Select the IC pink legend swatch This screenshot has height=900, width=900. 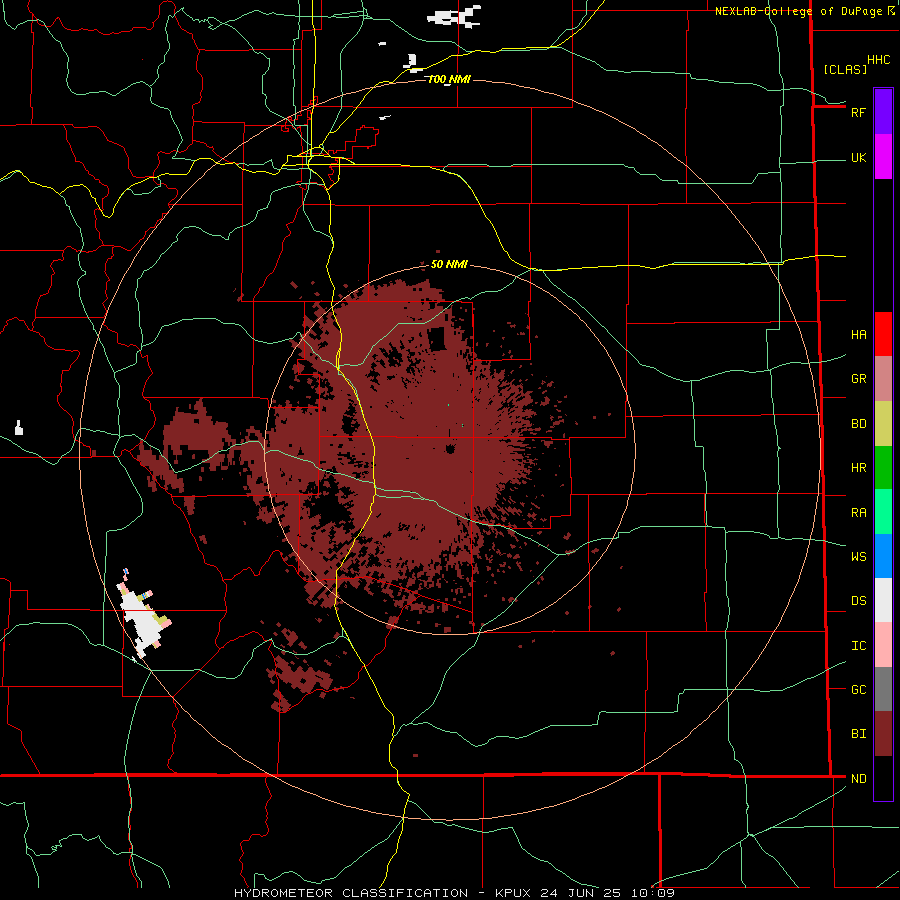[x=883, y=645]
